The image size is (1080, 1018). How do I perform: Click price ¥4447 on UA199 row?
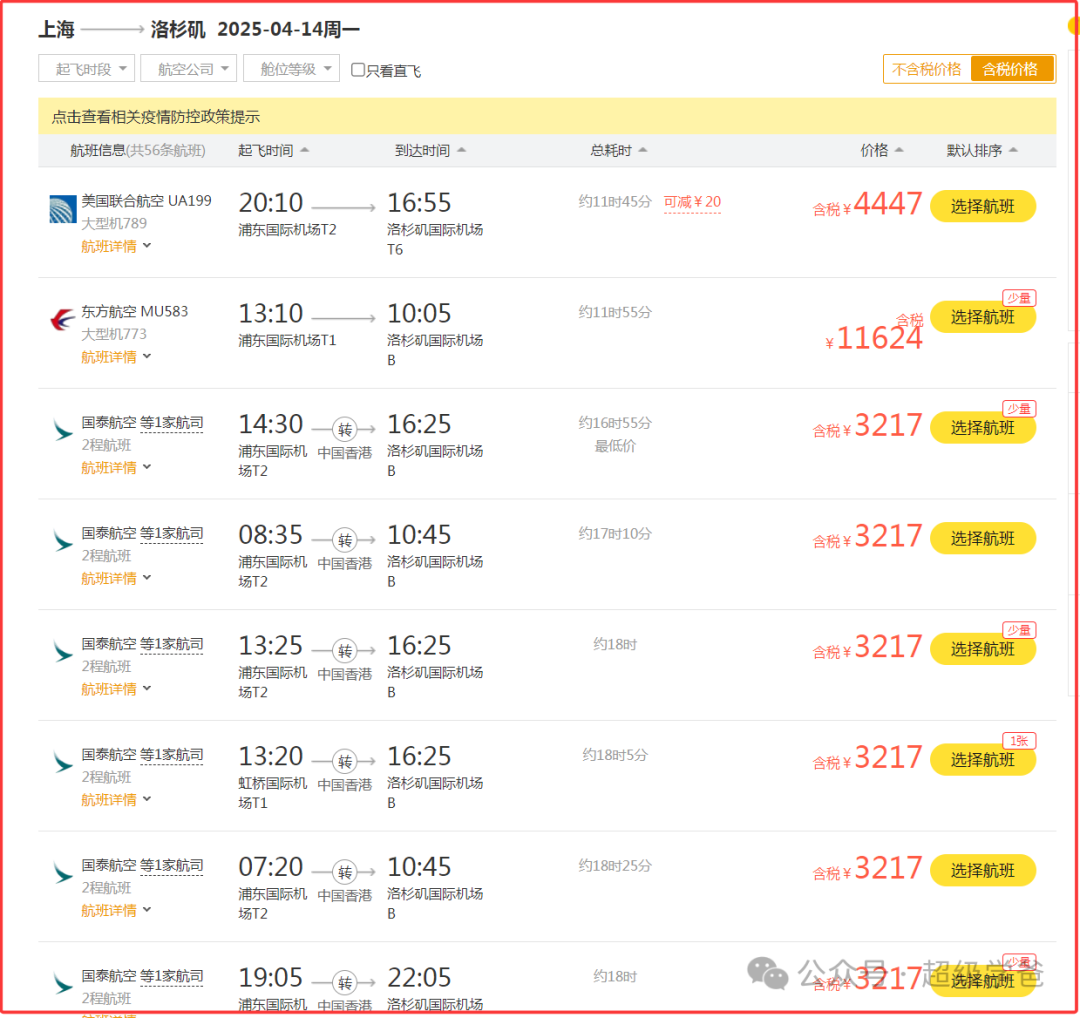click(x=868, y=205)
